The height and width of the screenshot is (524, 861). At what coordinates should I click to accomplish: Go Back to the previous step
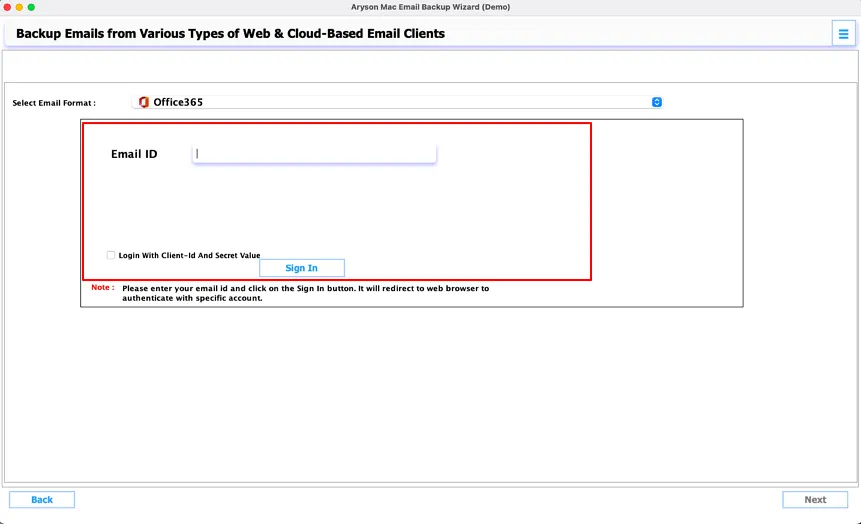(42, 500)
